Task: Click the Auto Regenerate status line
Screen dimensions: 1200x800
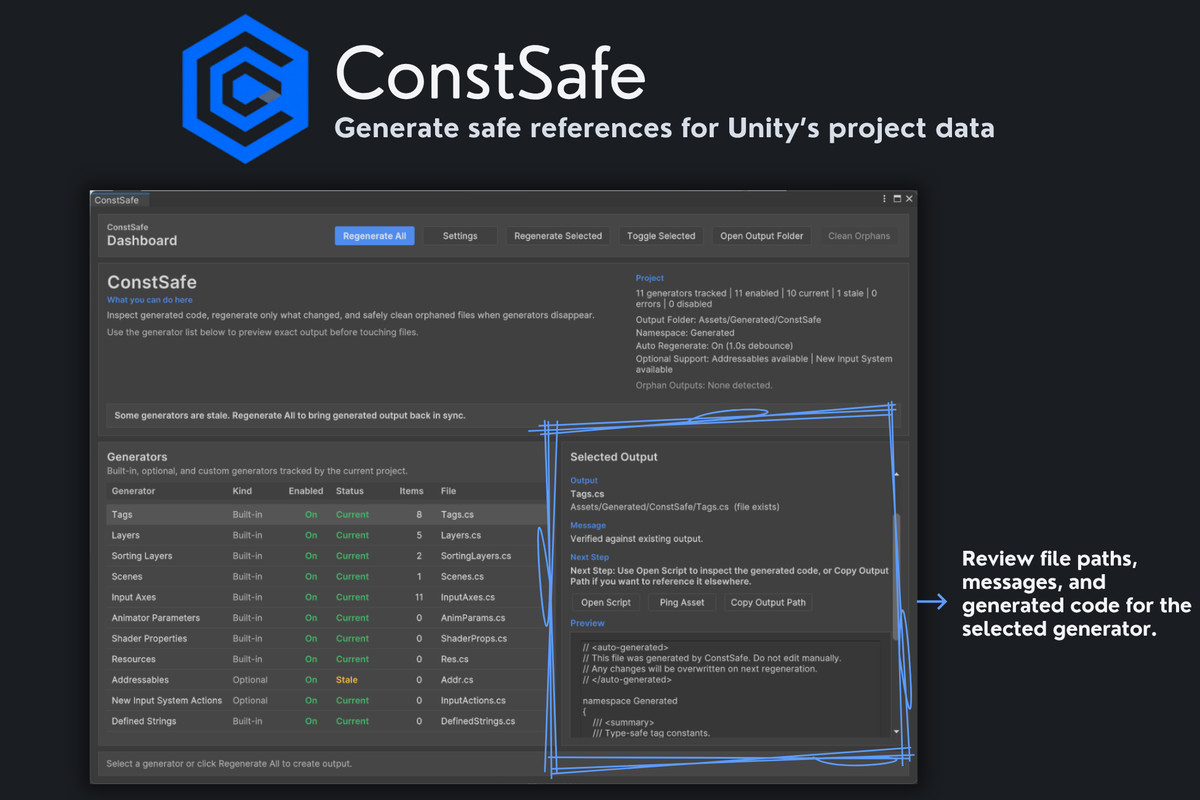Action: click(x=712, y=346)
